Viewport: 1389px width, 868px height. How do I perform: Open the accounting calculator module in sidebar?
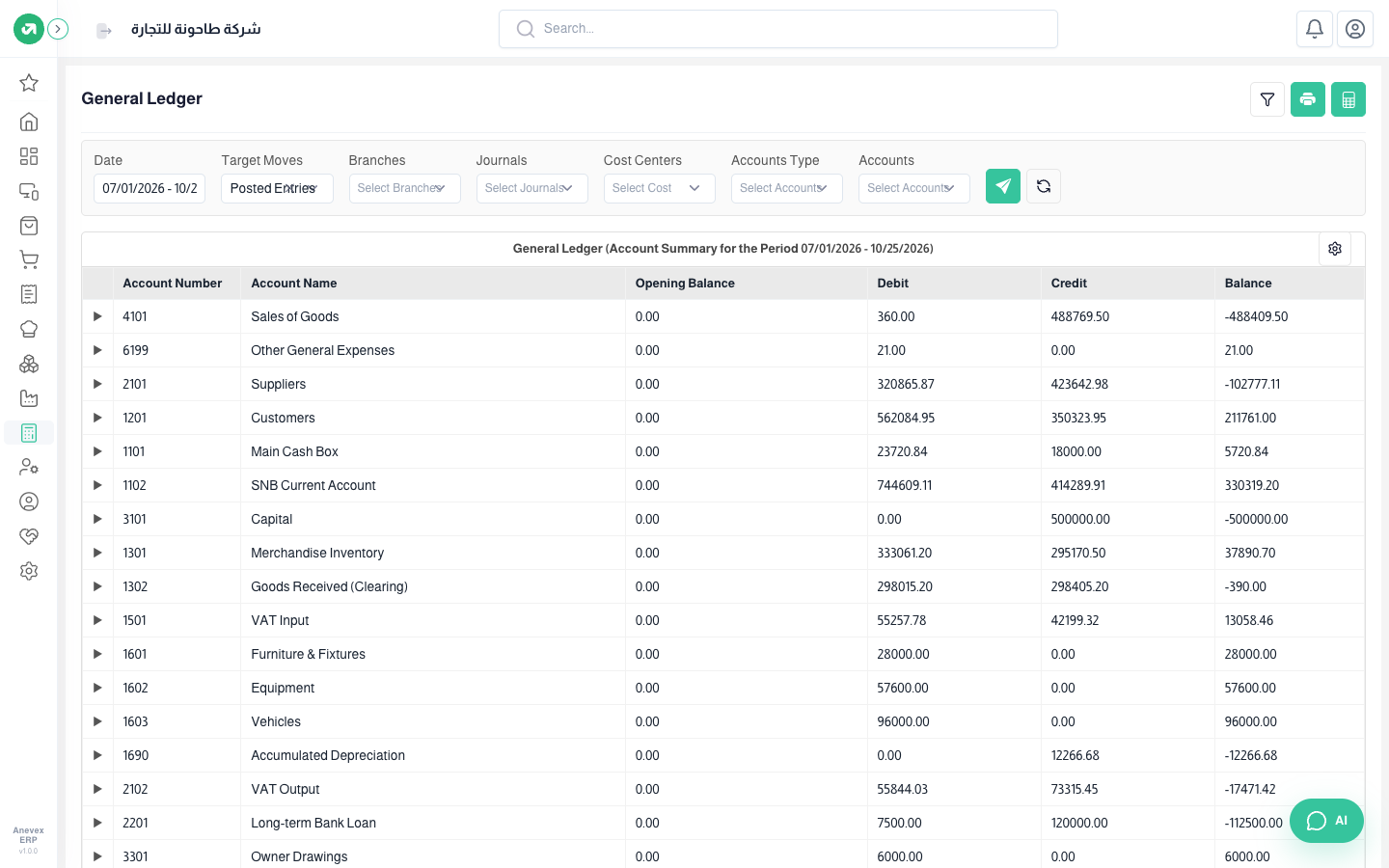click(x=29, y=433)
